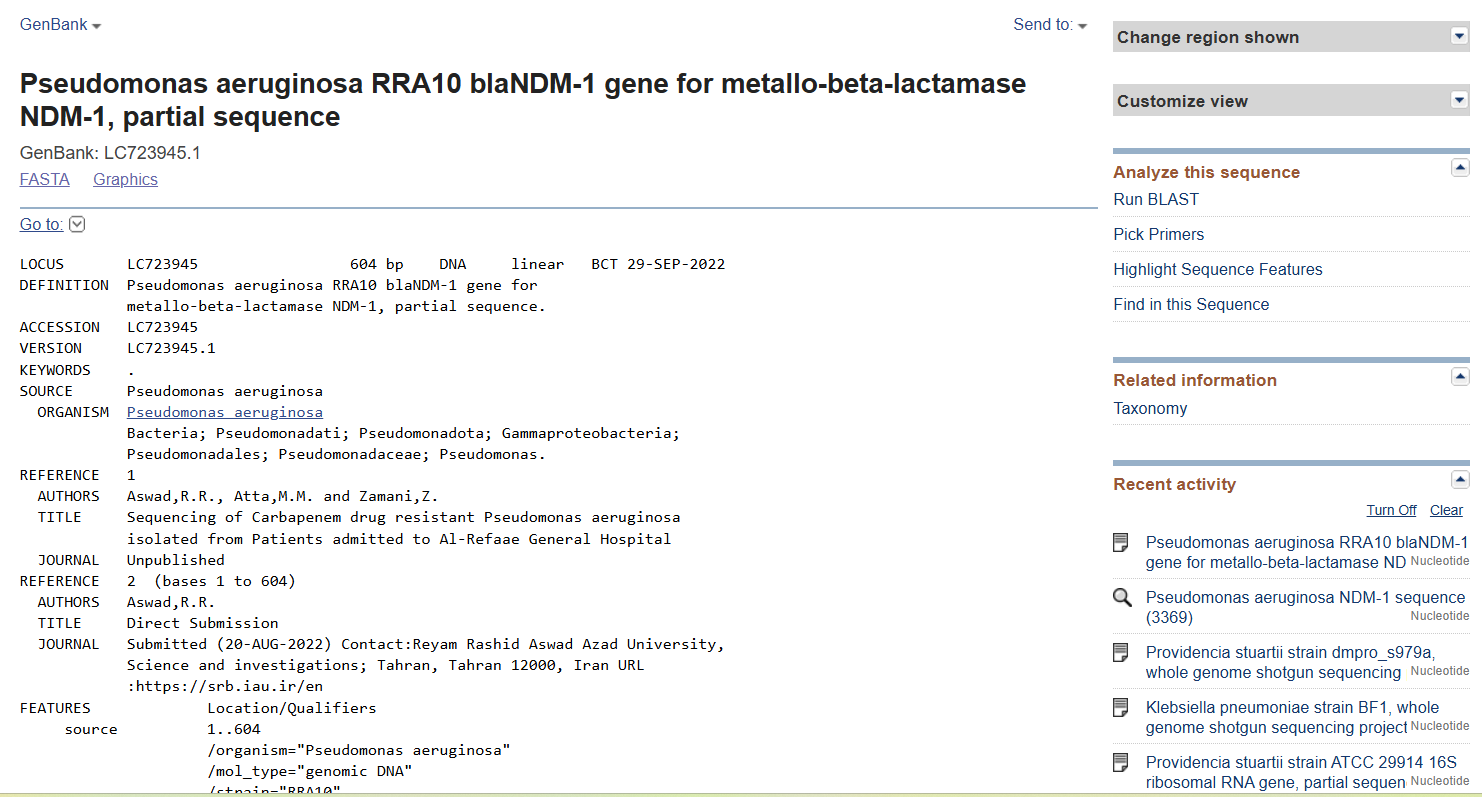Switch to the Graphics view

(x=125, y=178)
